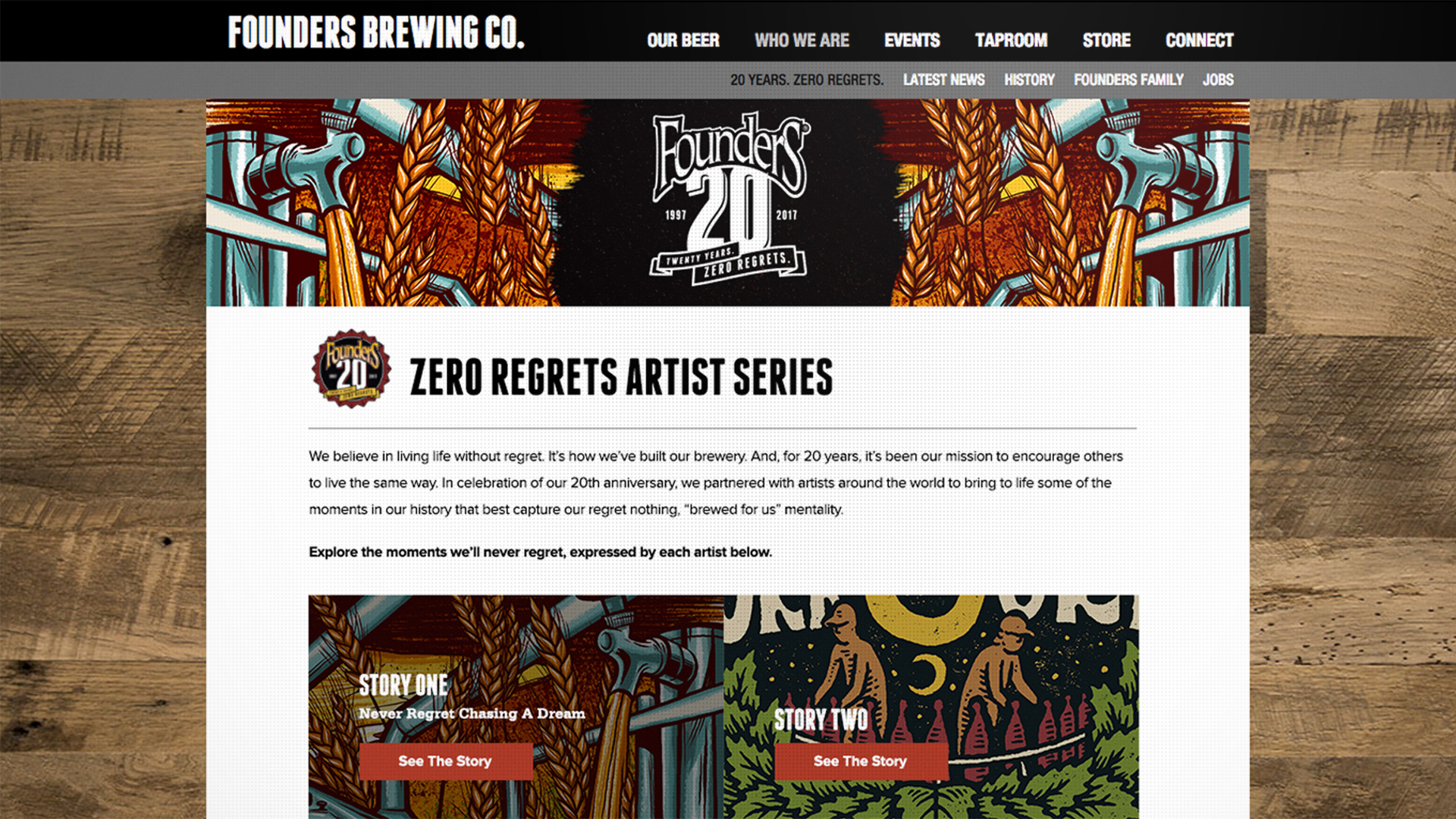The height and width of the screenshot is (819, 1456).
Task: Click the Founders Brewing Co. site logo
Action: [x=376, y=33]
